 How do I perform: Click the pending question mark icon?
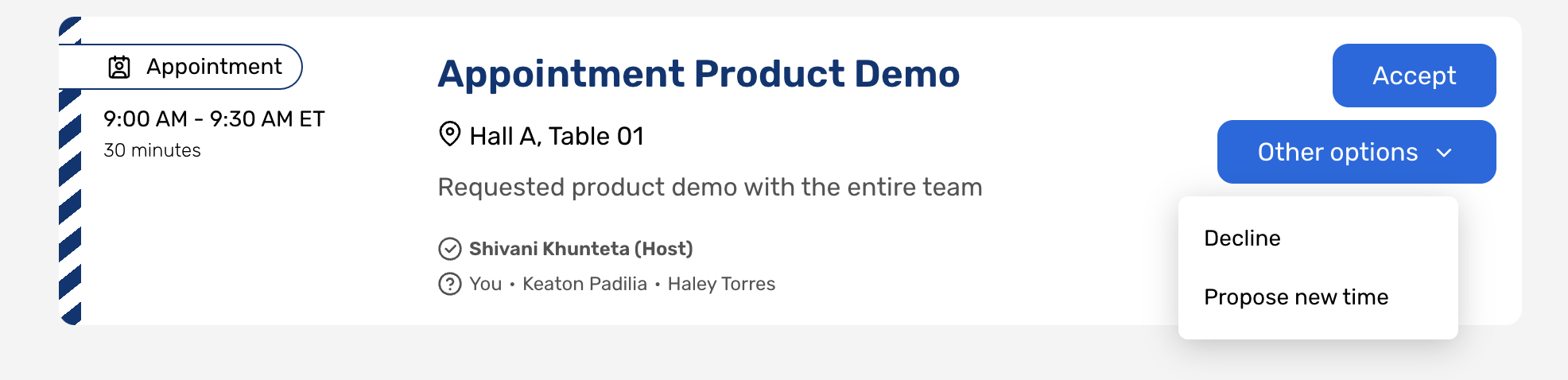[x=450, y=284]
